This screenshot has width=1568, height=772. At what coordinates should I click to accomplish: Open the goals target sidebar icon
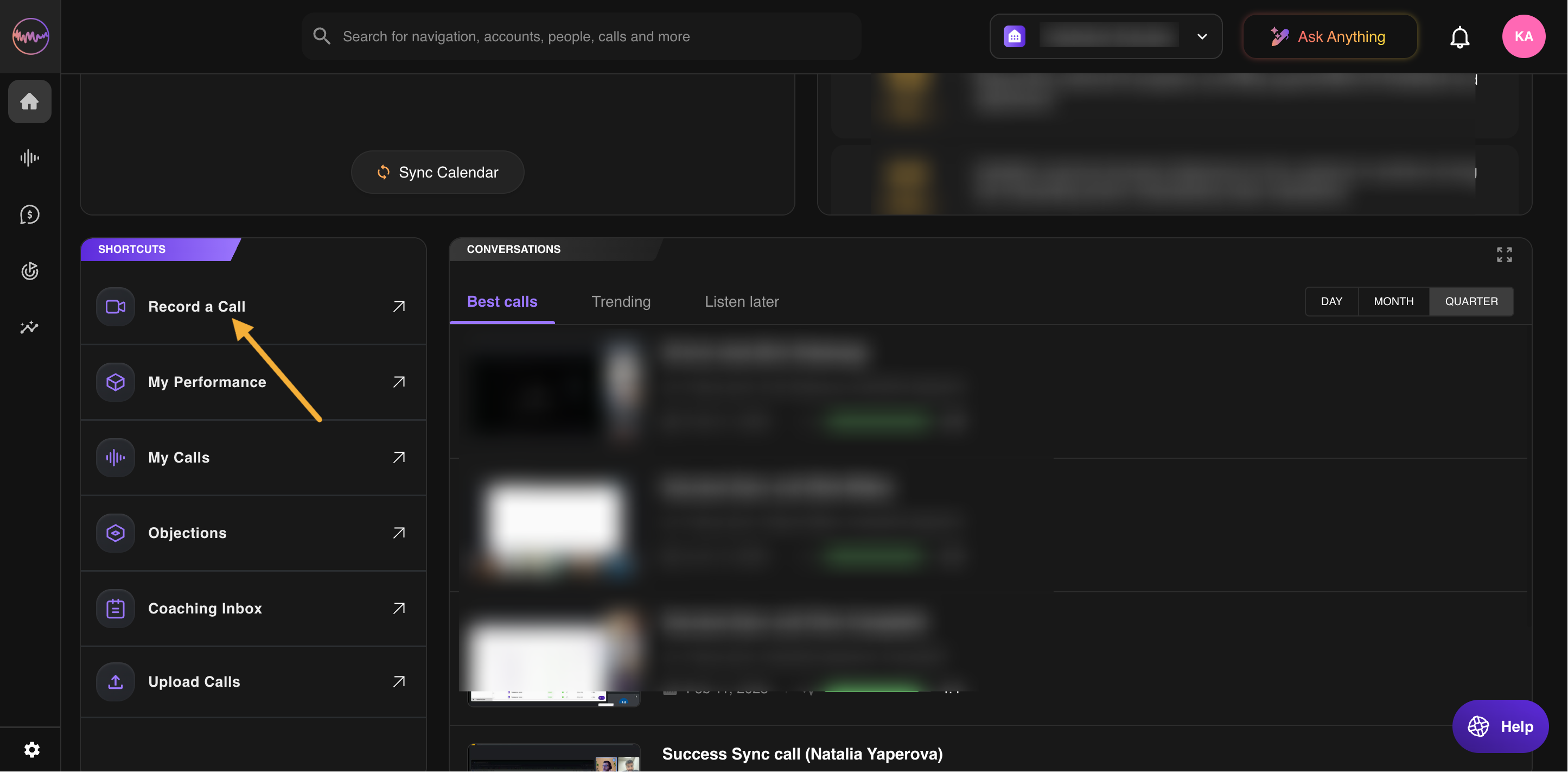pyautogui.click(x=29, y=270)
